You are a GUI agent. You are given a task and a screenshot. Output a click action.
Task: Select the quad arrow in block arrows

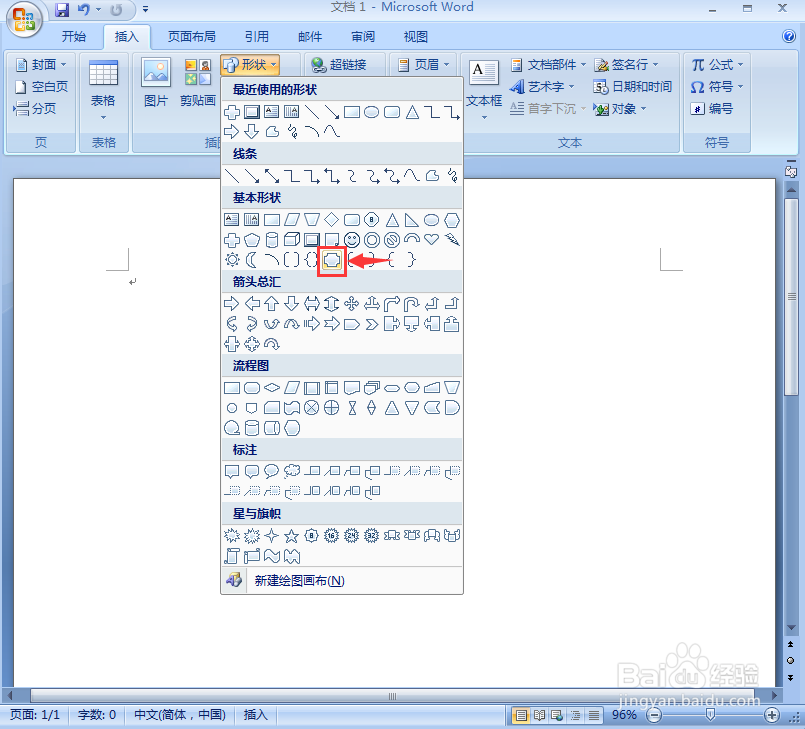tap(352, 304)
